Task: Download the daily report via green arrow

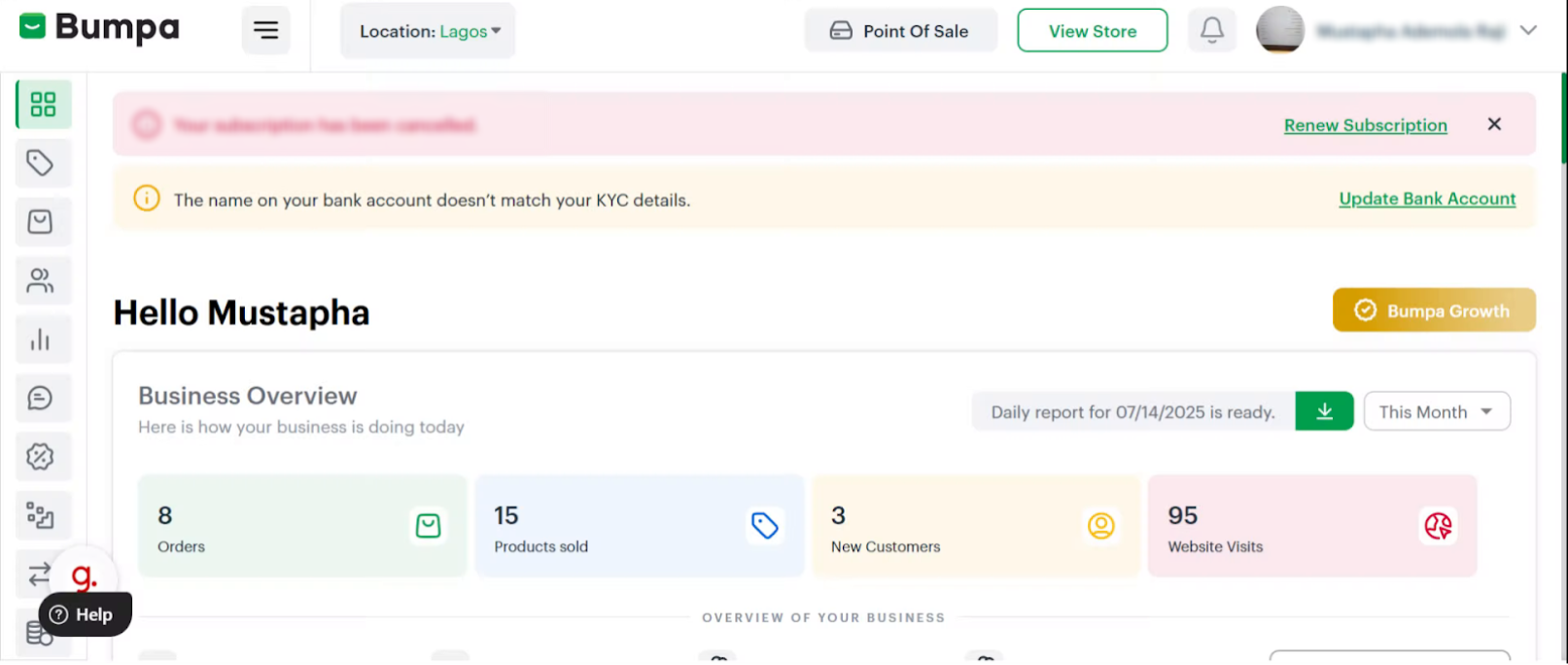Action: (1324, 411)
